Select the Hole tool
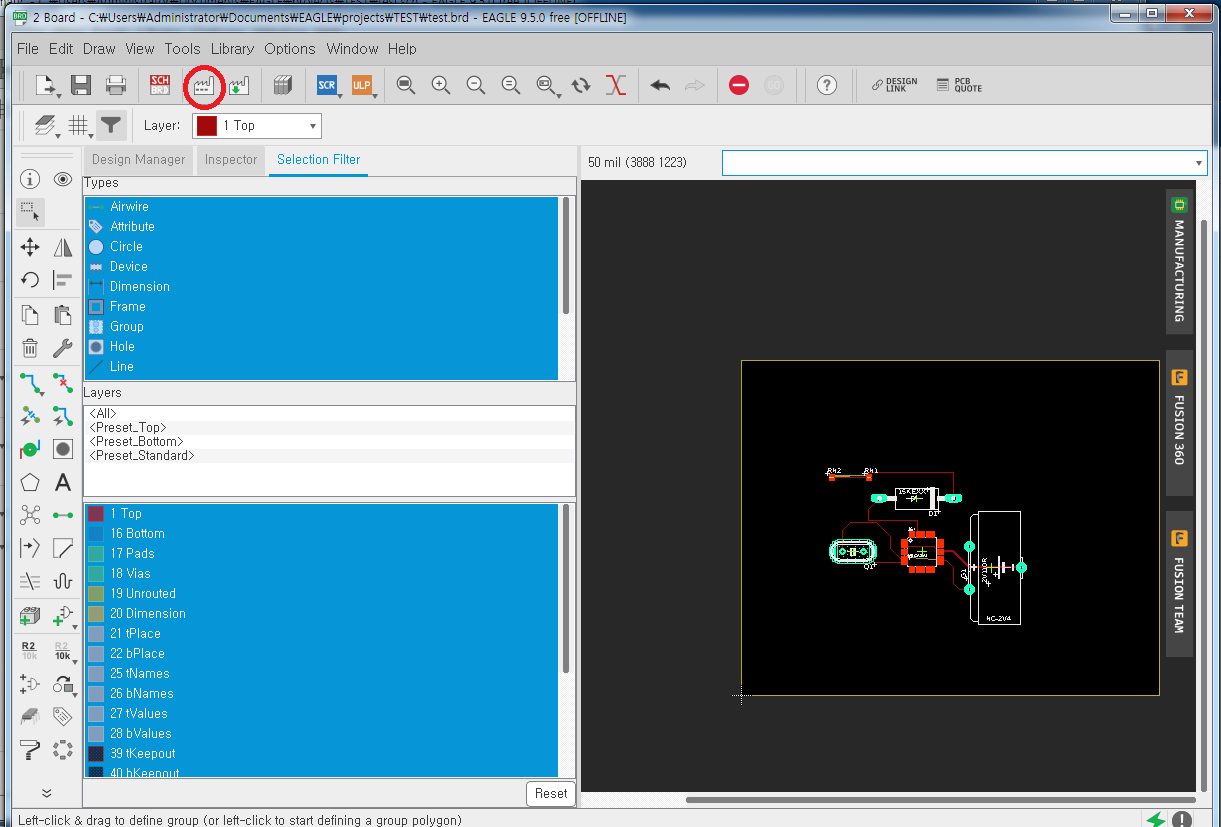1221x827 pixels. click(63, 449)
